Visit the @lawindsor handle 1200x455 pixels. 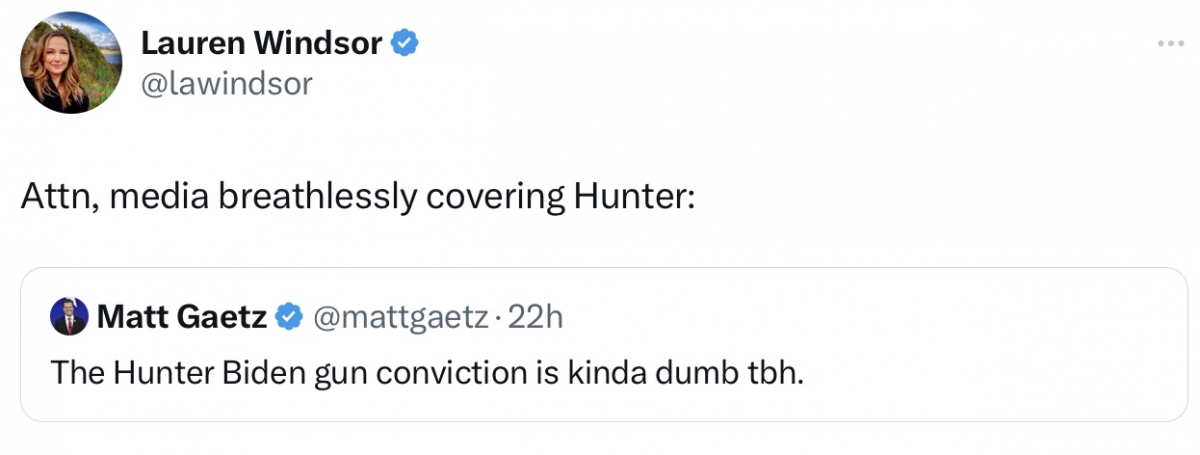pos(226,84)
